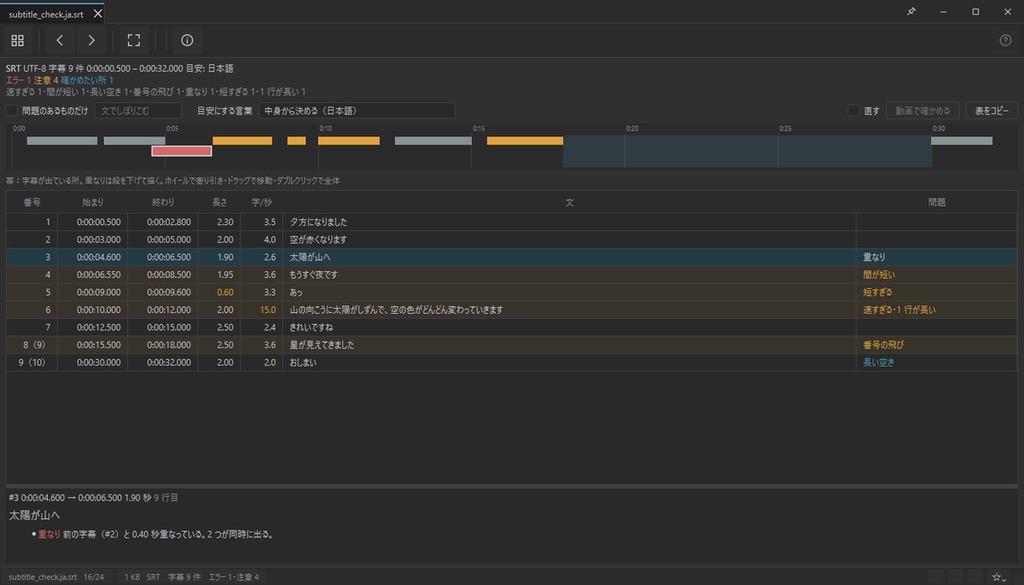Open 中身から決める（日本語） language combo box
Viewport: 1024px width, 585px height.
[357, 110]
